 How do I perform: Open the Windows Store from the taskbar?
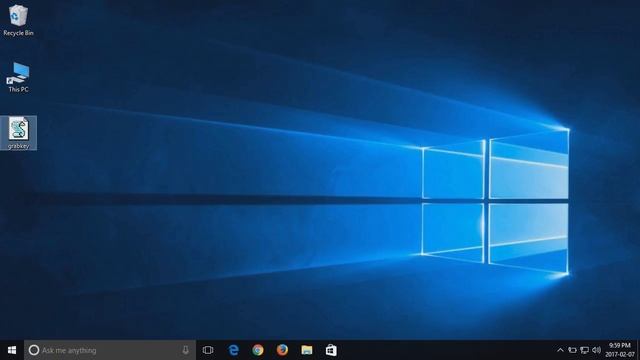point(331,350)
